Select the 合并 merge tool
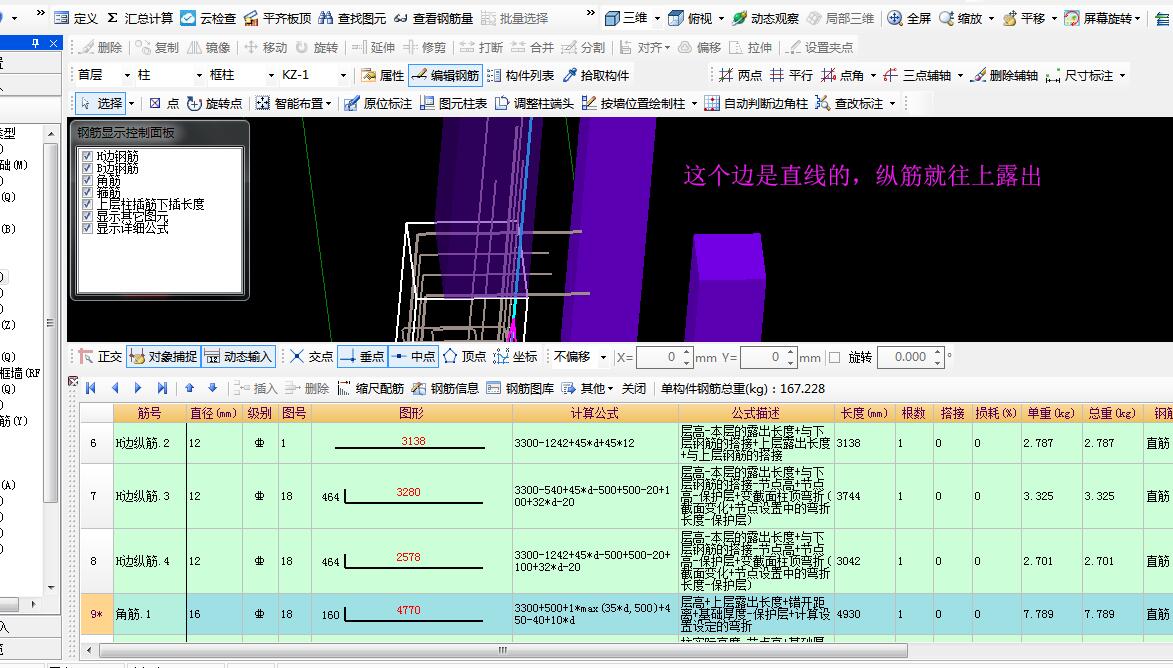This screenshot has width=1173, height=668. 532,47
